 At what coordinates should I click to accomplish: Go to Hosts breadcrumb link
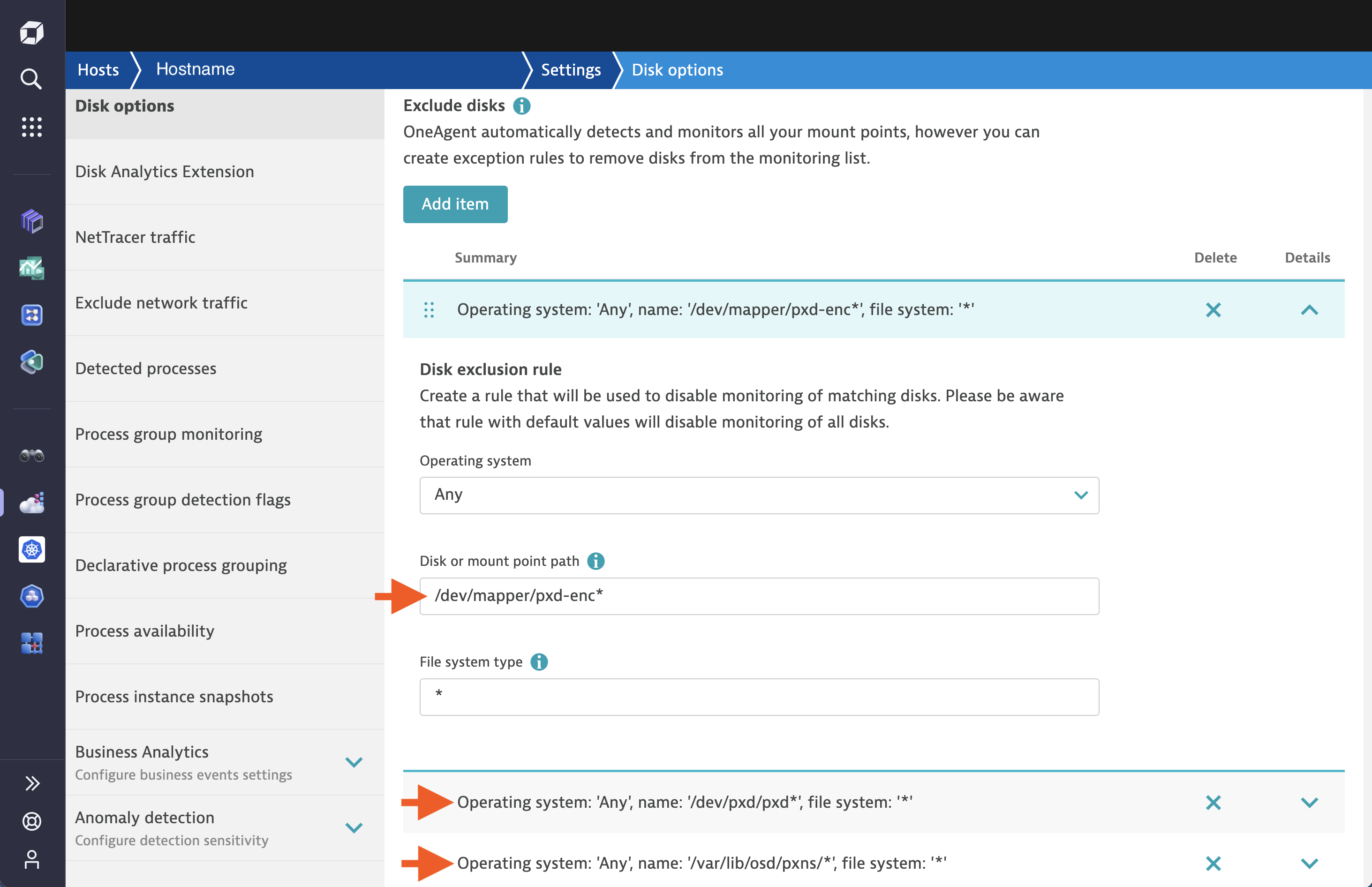98,70
